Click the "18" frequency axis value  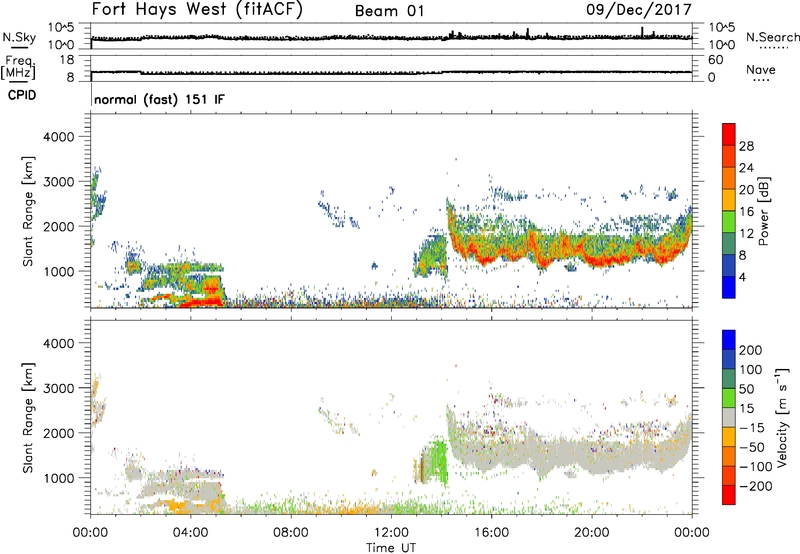pyautogui.click(x=67, y=60)
